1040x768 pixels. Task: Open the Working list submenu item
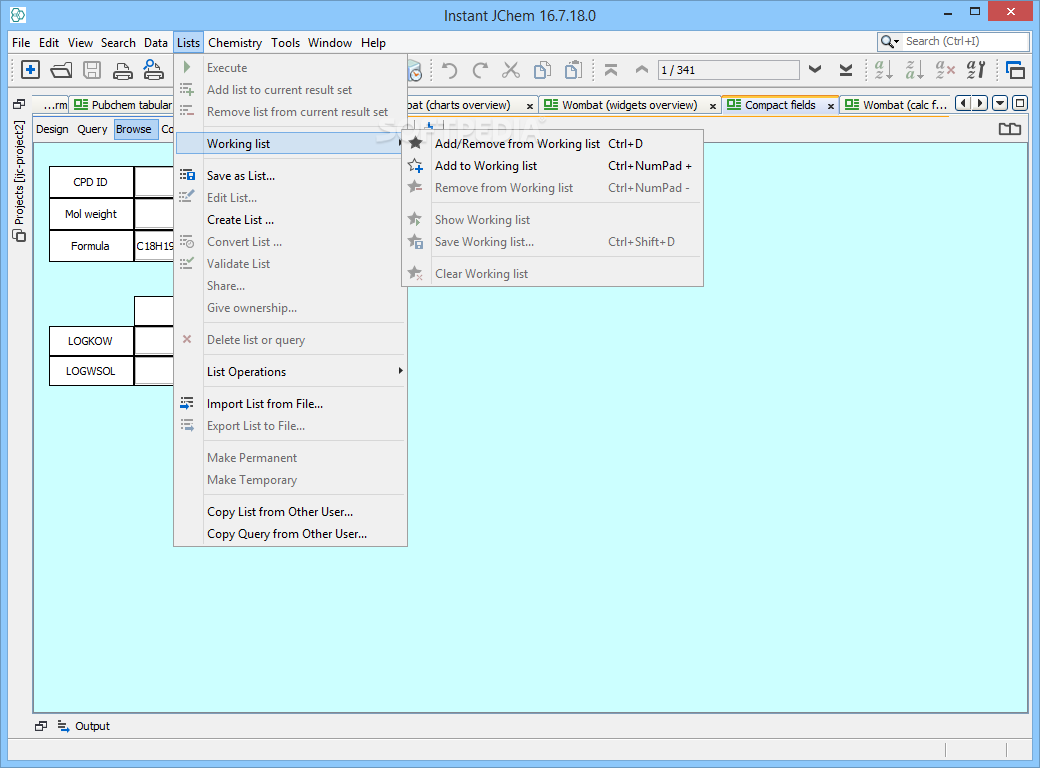[x=291, y=144]
